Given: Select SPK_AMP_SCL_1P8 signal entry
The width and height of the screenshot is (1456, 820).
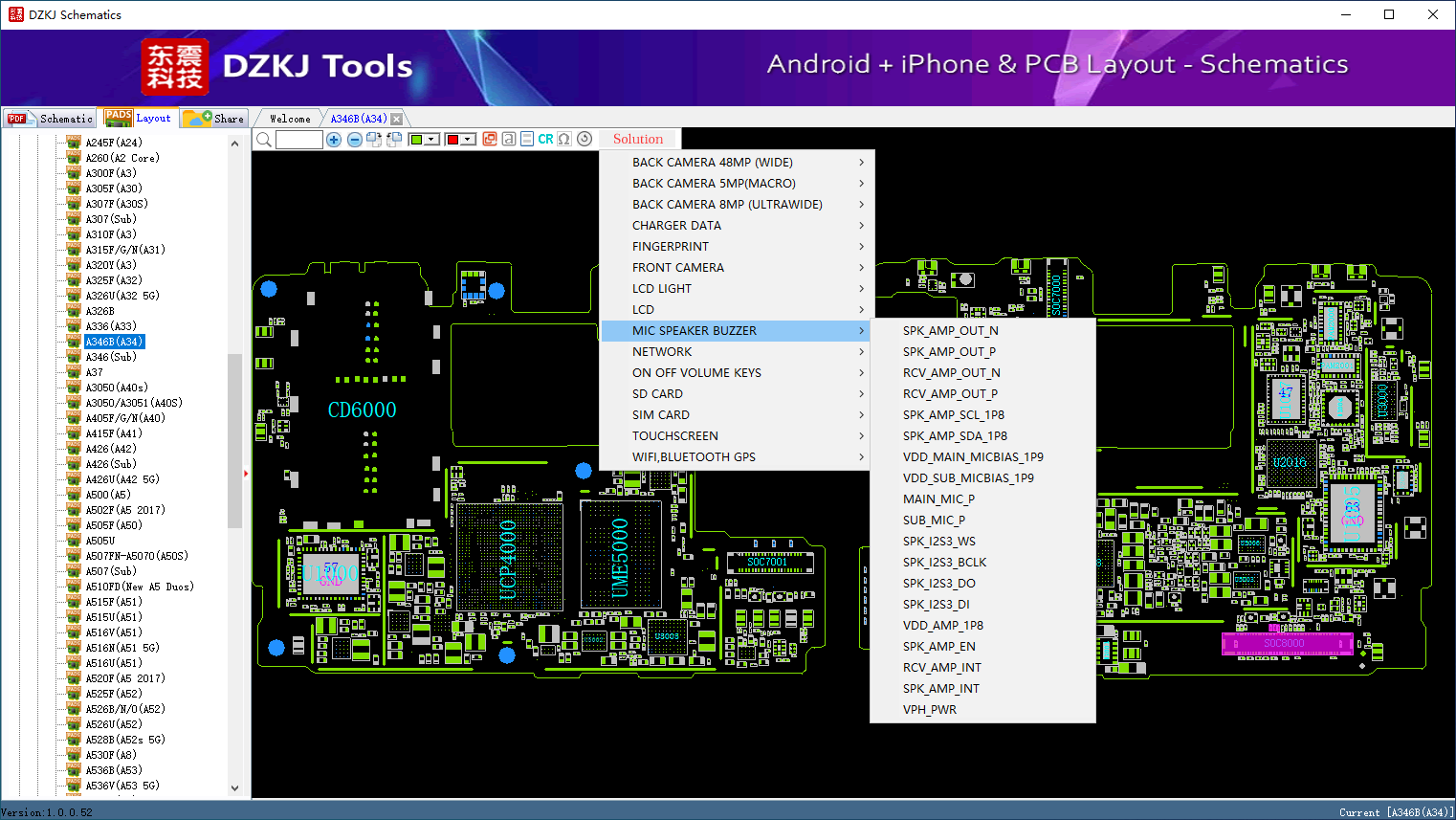Looking at the screenshot, I should tap(982, 415).
